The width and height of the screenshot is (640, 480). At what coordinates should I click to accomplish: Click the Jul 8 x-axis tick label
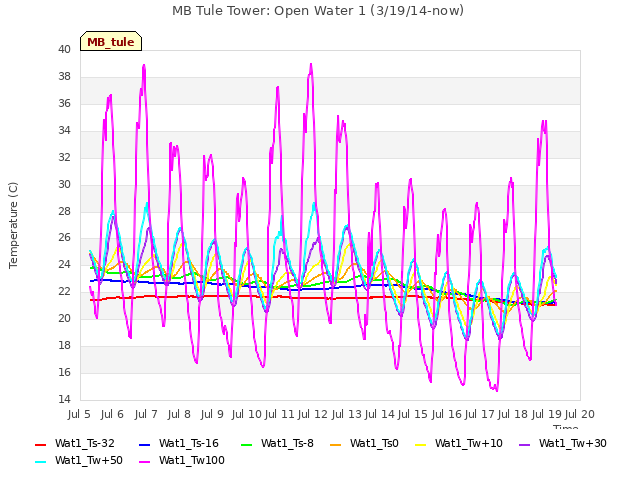click(x=179, y=415)
